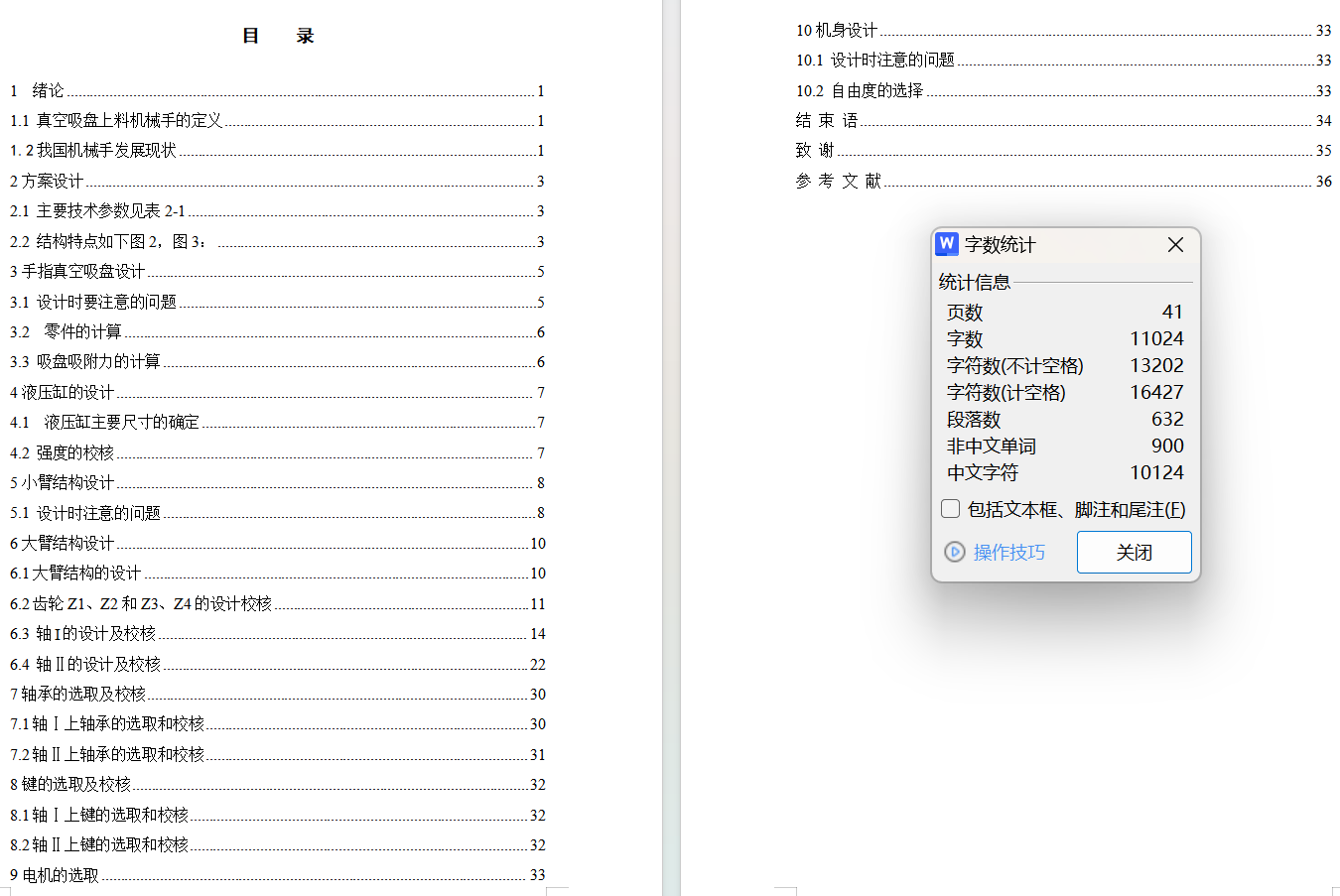Open entry 2.1 主要技术参数见表 2-1
Image resolution: width=1340 pixels, height=896 pixels.
(x=277, y=210)
